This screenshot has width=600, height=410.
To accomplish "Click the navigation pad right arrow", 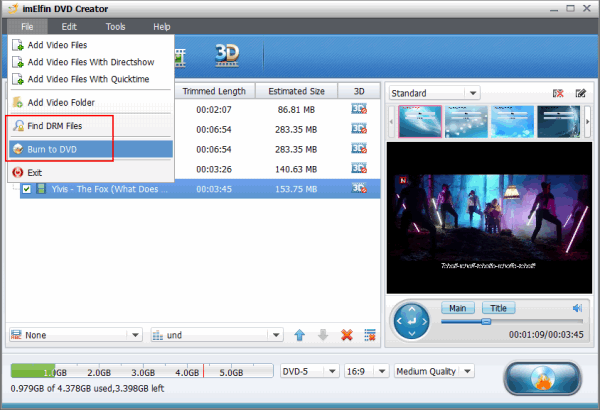I will 424,321.
